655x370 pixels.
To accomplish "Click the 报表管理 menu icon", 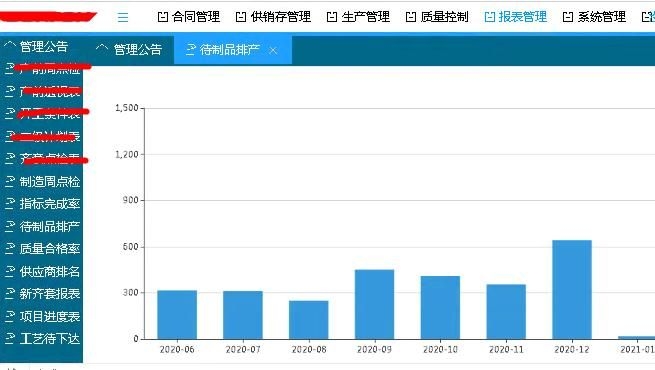I will pyautogui.click(x=490, y=17).
